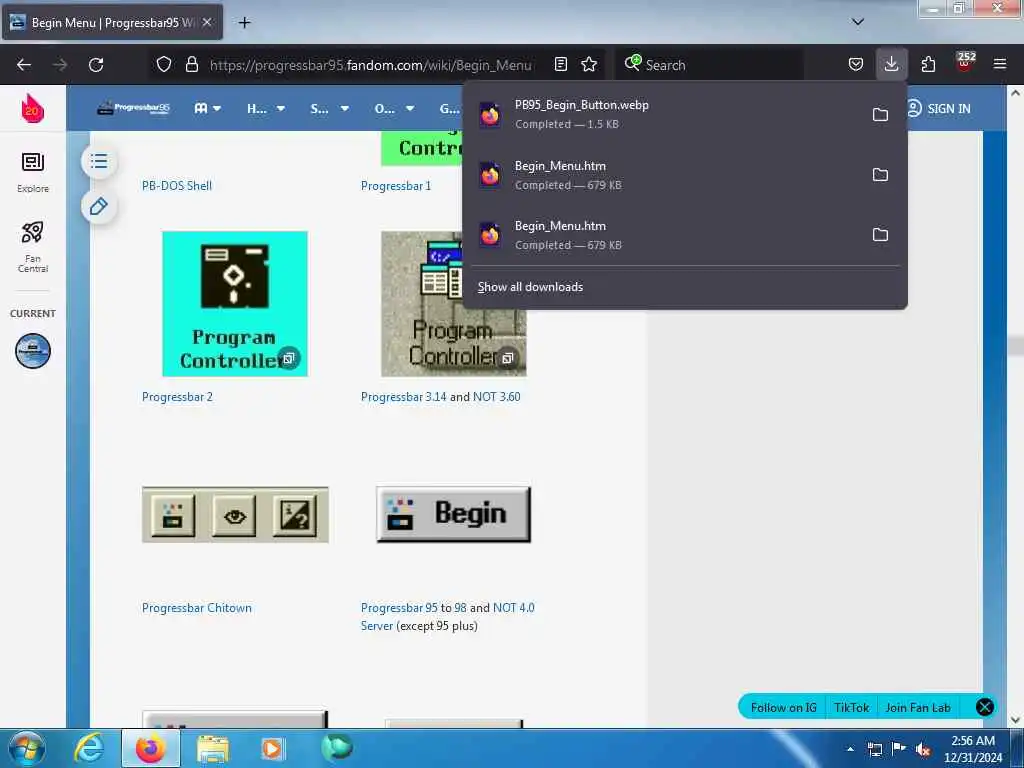Open the Windows Start orb
Viewport: 1024px width, 768px height.
26,748
